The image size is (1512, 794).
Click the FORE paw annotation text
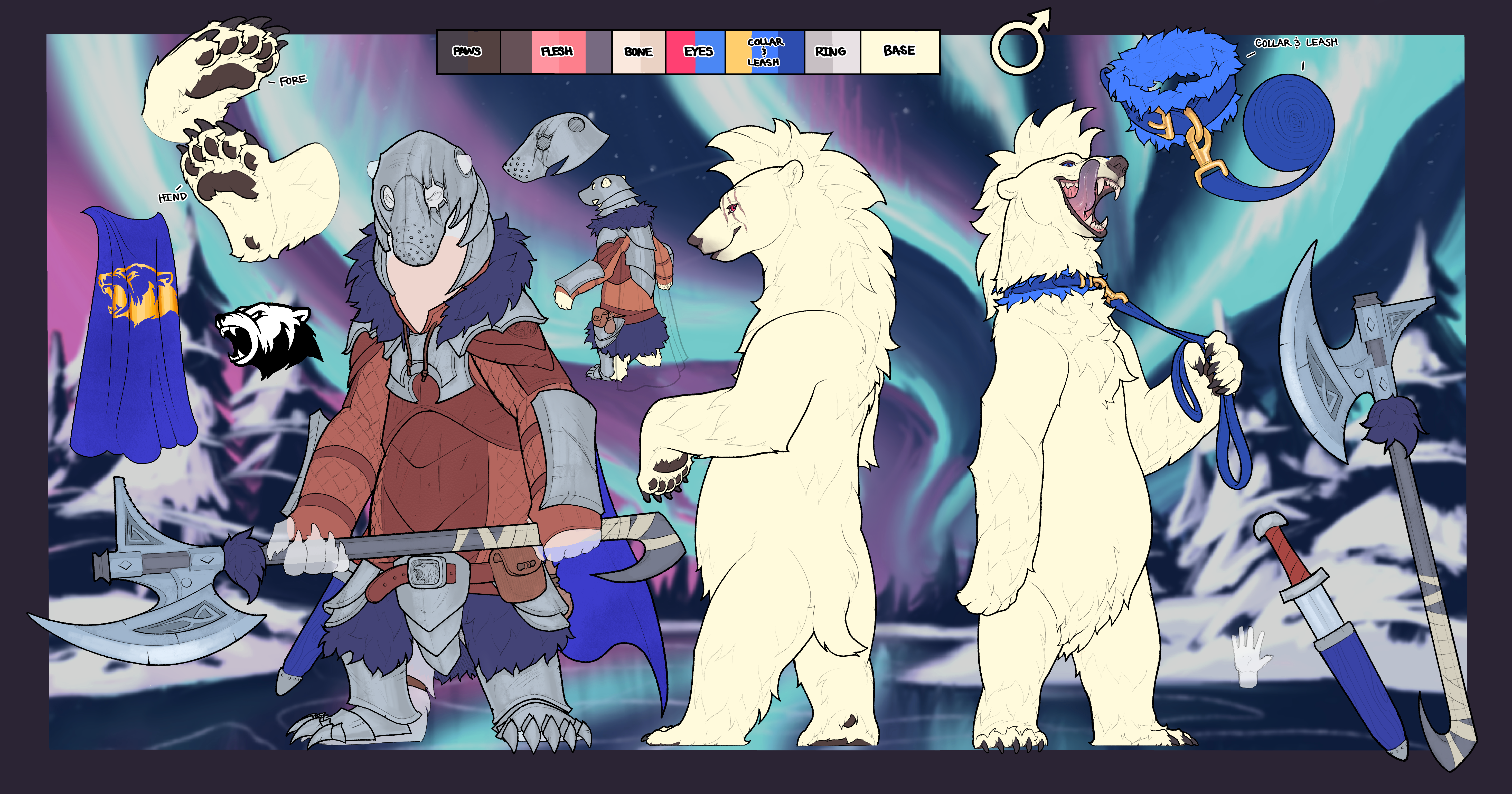coord(293,80)
